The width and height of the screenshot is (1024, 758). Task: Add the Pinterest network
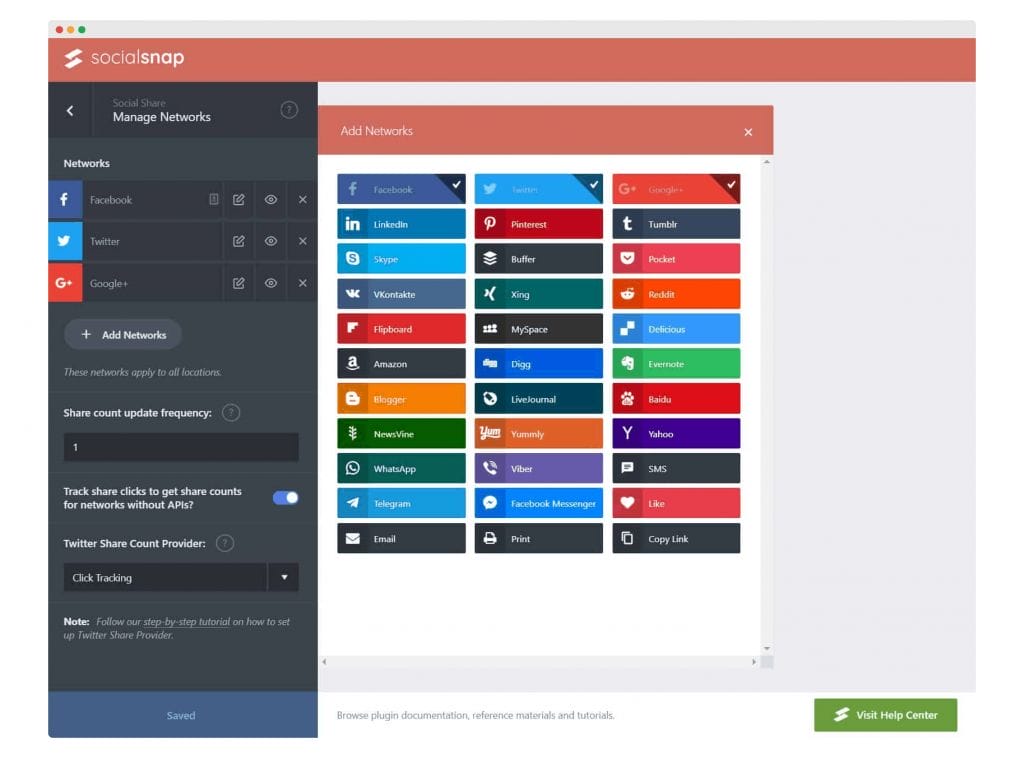coord(538,224)
